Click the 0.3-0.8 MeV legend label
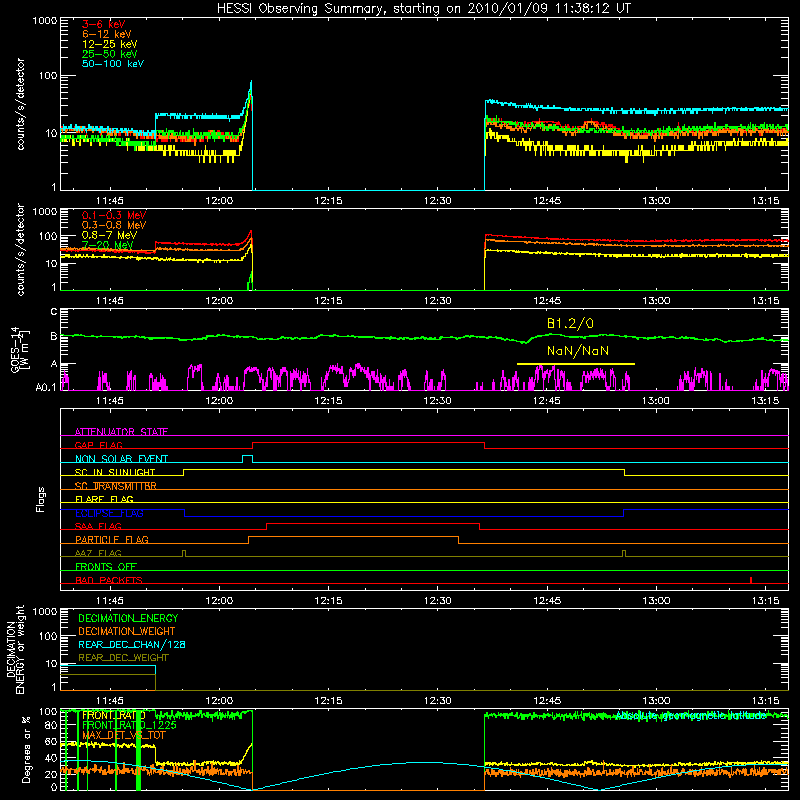Viewport: 800px width, 800px height. [114, 225]
